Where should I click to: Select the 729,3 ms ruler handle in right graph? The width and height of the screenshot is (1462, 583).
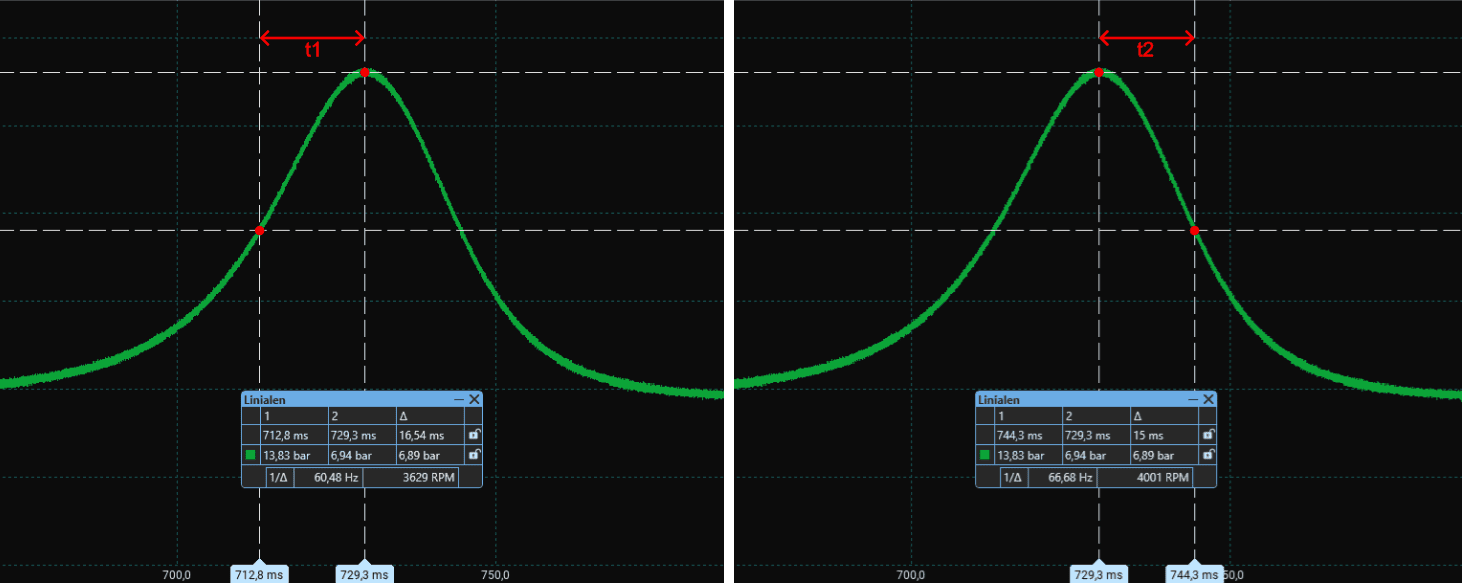1099,574
